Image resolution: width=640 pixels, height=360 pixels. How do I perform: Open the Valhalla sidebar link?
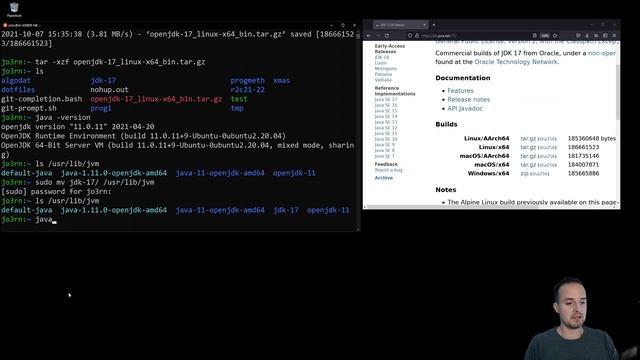pyautogui.click(x=383, y=80)
